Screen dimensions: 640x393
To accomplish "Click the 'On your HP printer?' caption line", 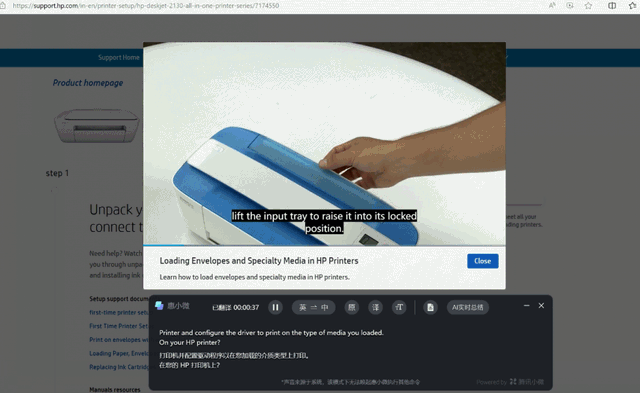I will point(189,342).
